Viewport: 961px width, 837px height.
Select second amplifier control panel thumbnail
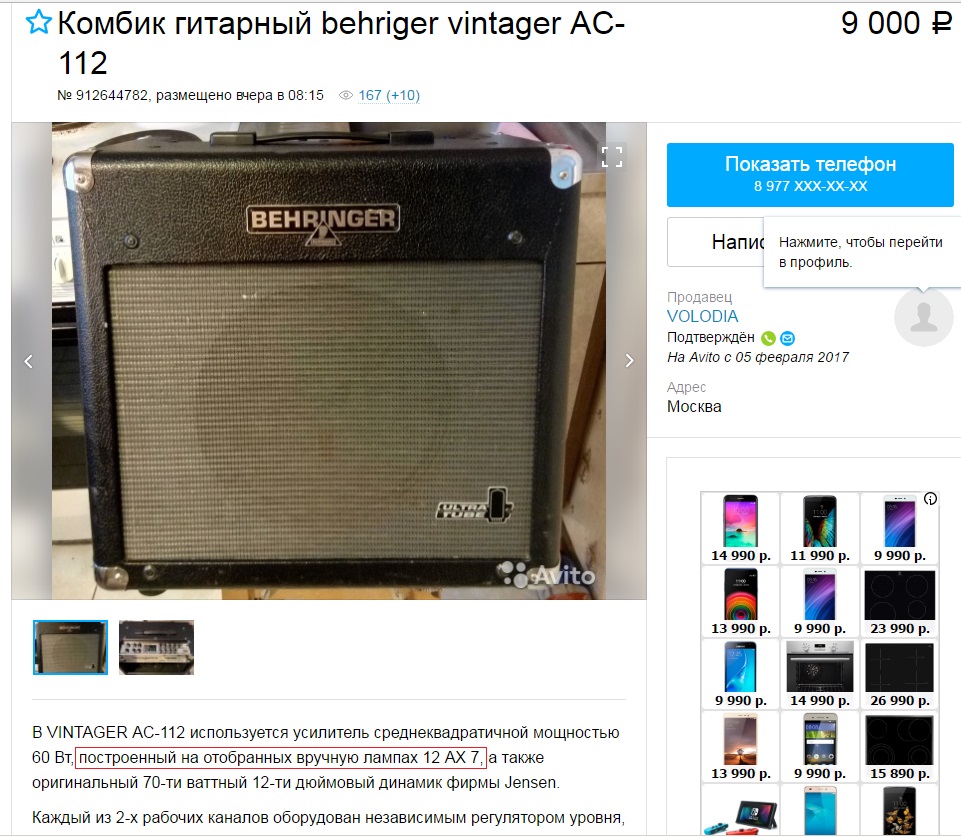(156, 648)
